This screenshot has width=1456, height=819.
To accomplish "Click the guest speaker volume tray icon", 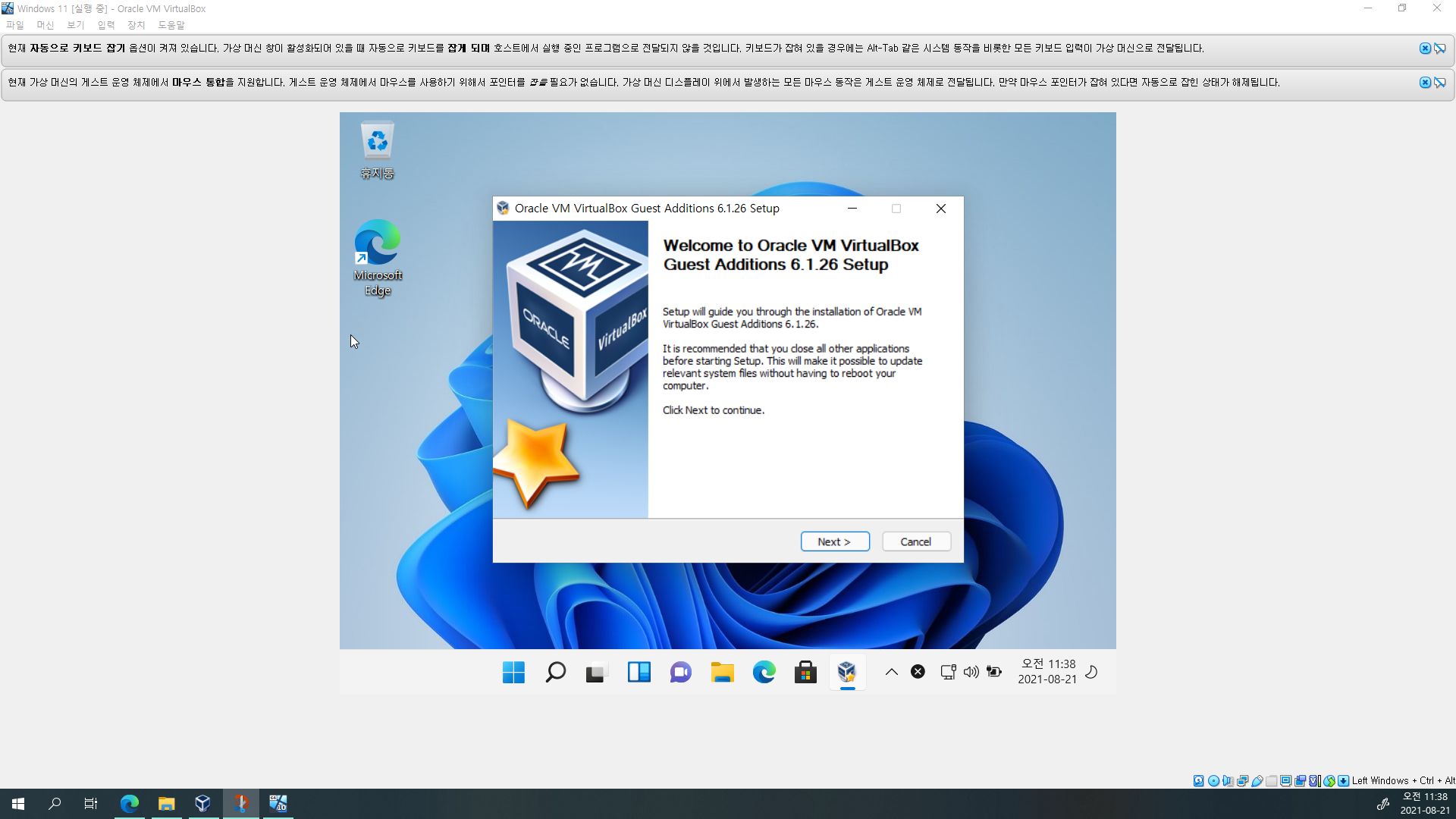I will [x=971, y=672].
